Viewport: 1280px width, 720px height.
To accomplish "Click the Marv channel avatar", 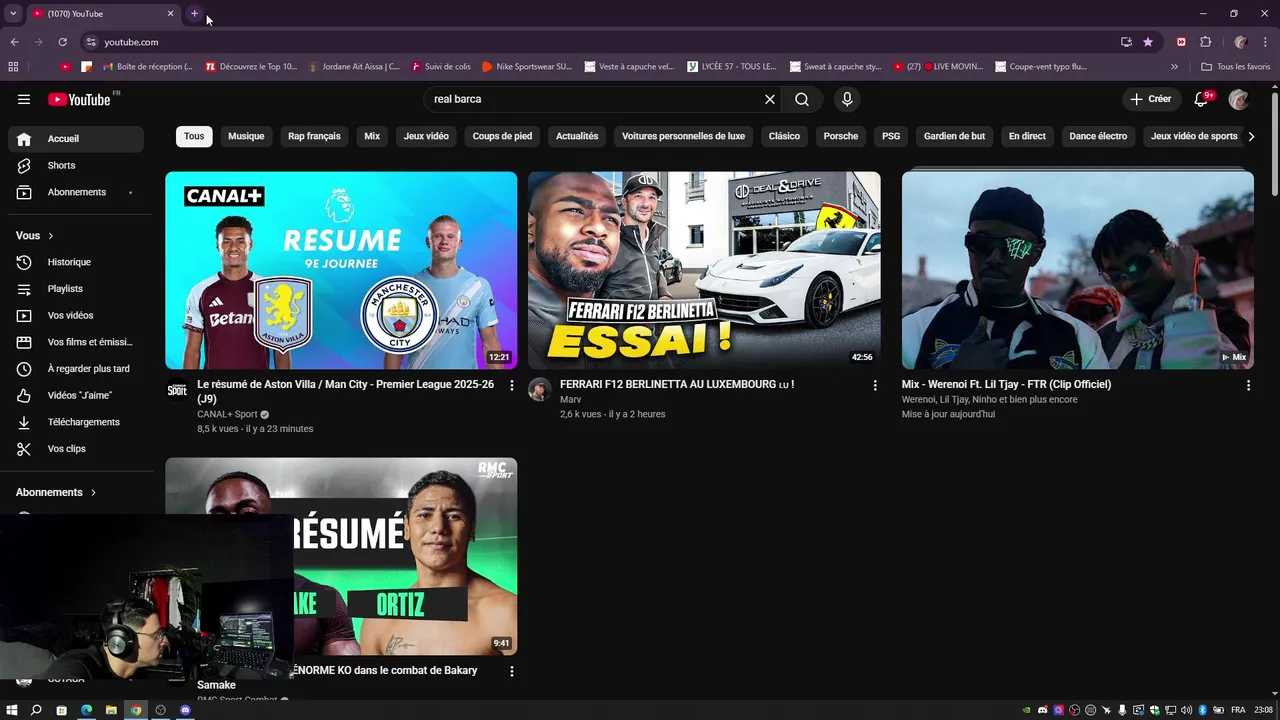I will (x=540, y=389).
